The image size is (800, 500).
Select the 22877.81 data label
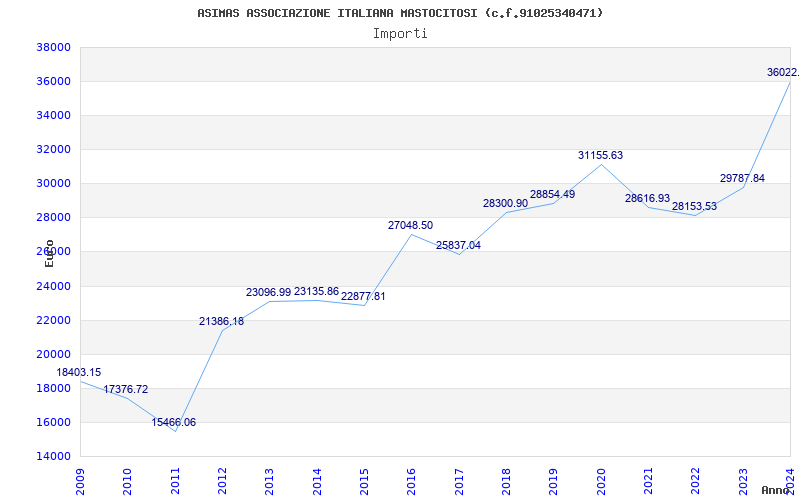(x=363, y=296)
